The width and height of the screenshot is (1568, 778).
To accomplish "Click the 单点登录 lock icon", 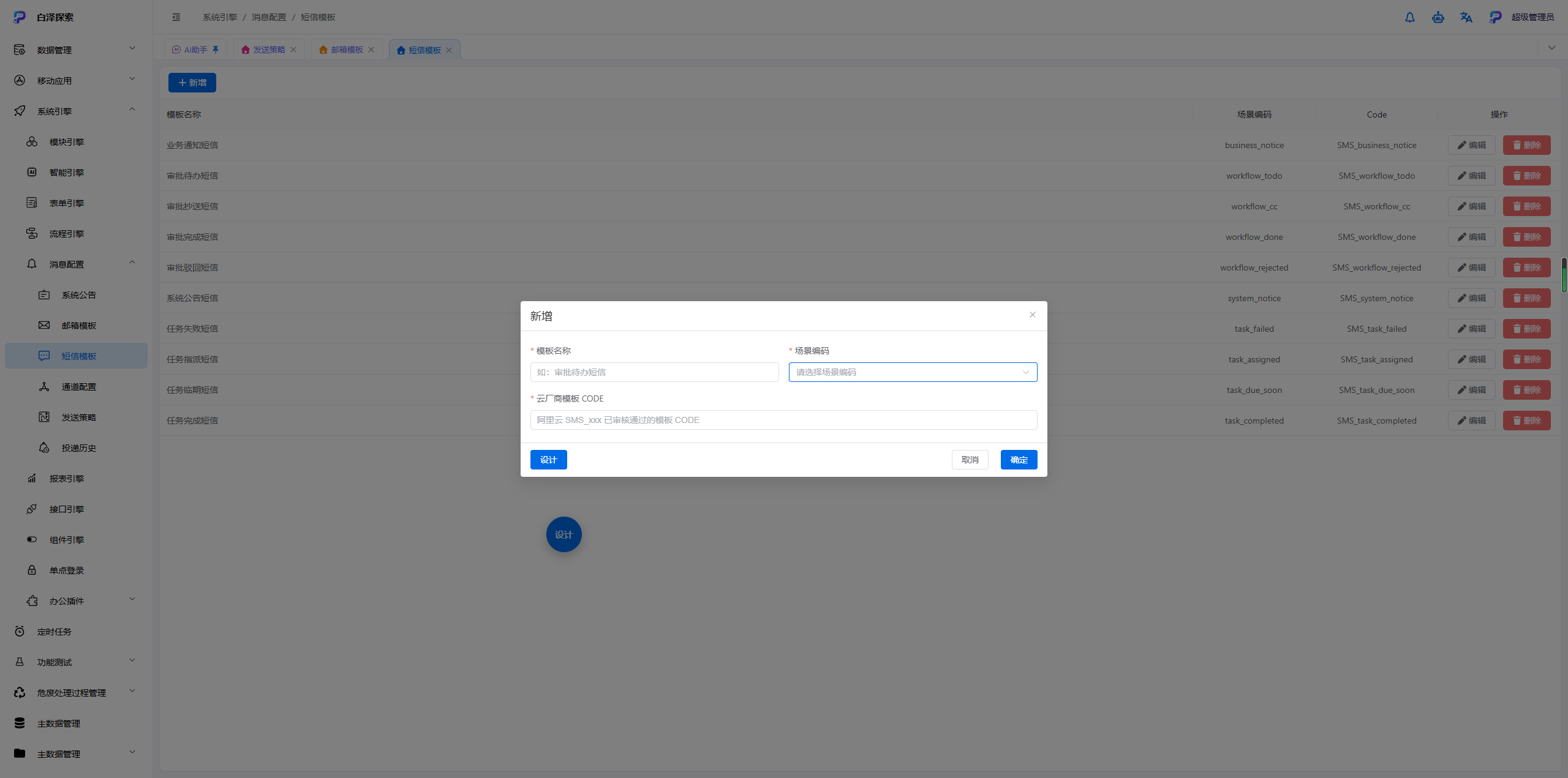I will pyautogui.click(x=32, y=570).
